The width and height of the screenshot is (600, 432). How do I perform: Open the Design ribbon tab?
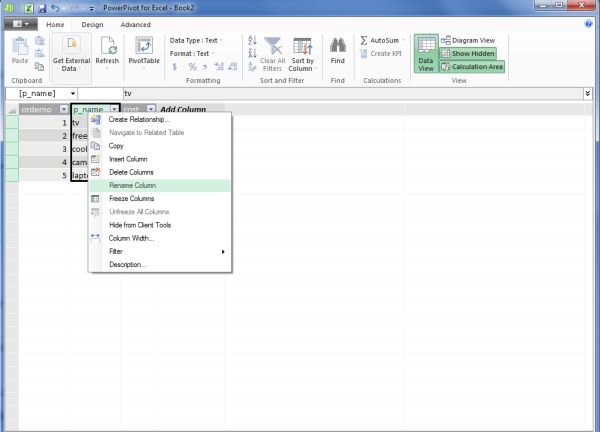click(x=92, y=24)
